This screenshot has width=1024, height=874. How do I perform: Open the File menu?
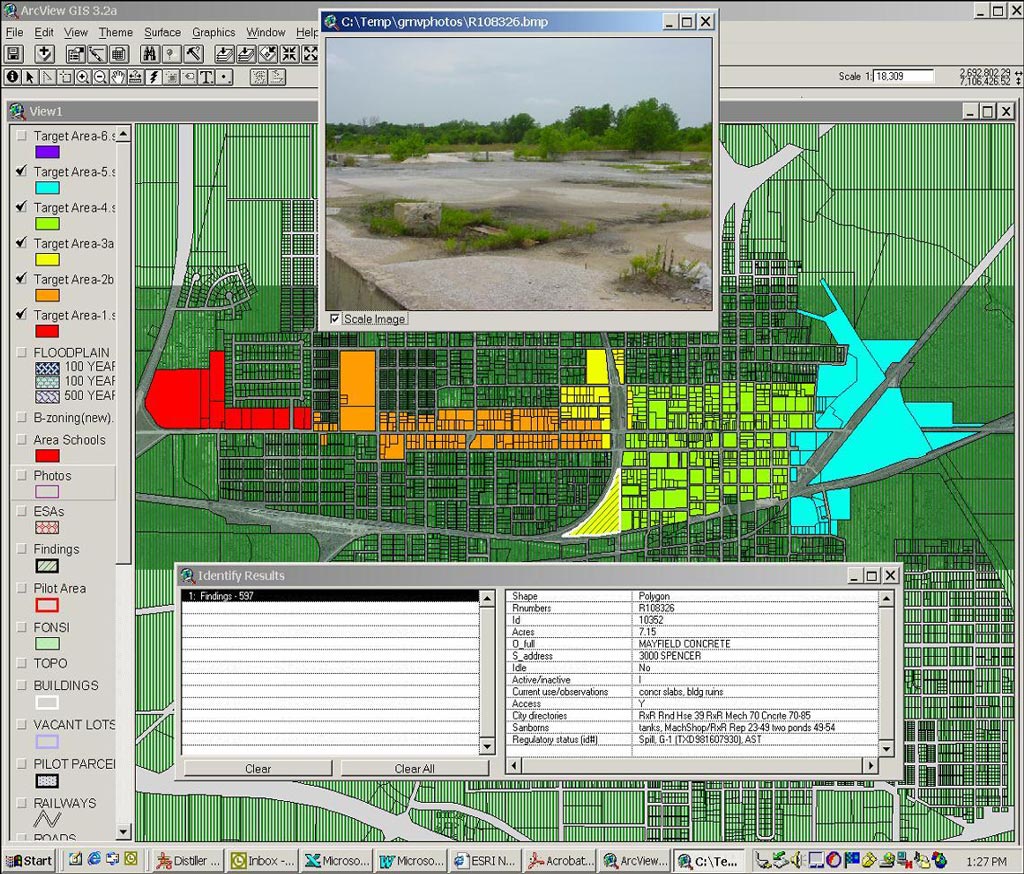14,32
